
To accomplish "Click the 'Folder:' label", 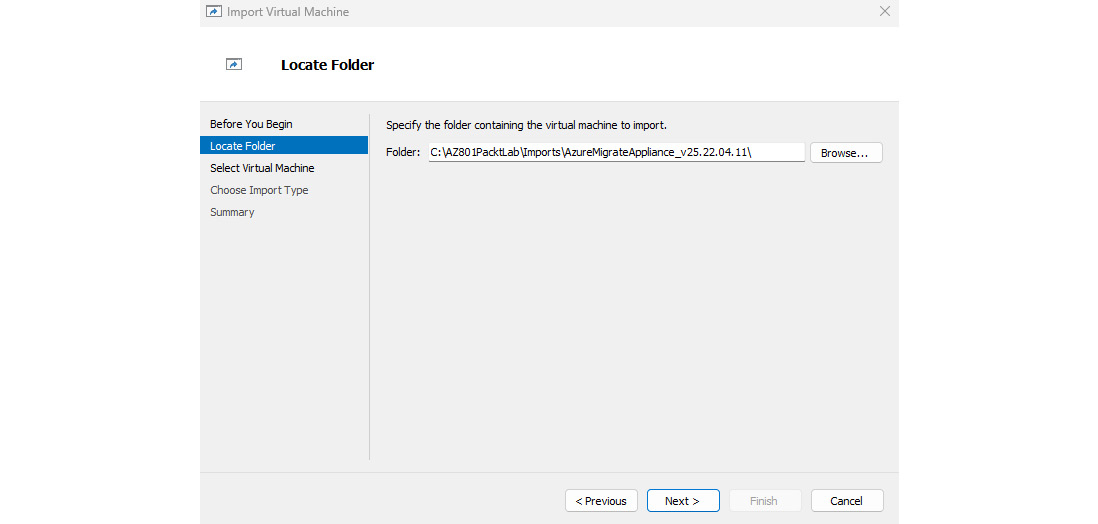I will pos(403,152).
